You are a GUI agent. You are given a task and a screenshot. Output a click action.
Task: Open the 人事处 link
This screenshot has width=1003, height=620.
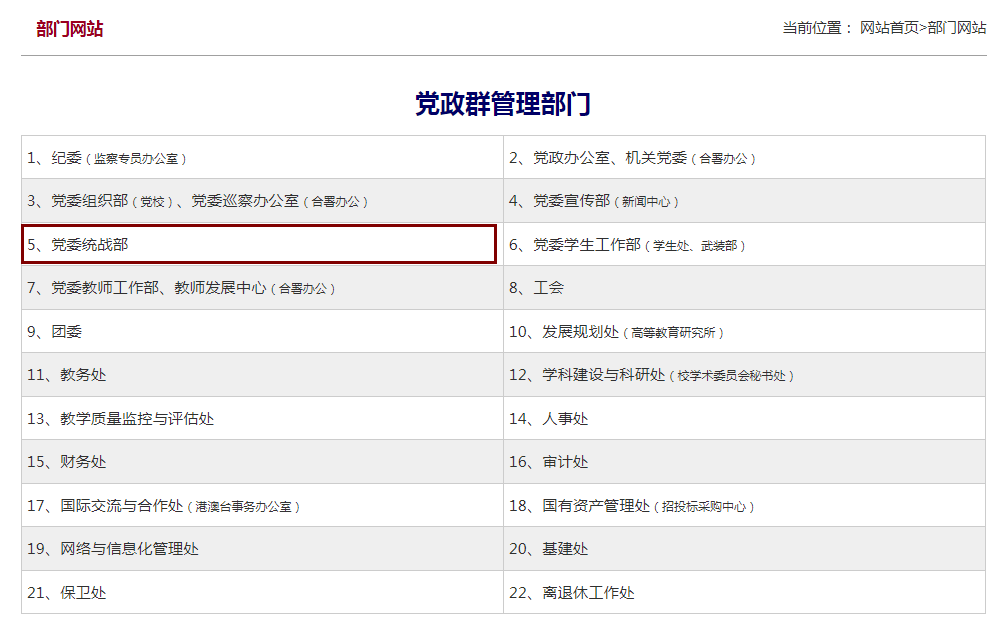[565, 418]
